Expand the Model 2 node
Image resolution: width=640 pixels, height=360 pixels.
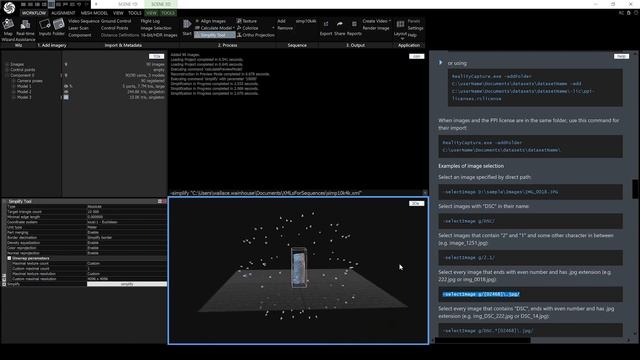click(13, 92)
